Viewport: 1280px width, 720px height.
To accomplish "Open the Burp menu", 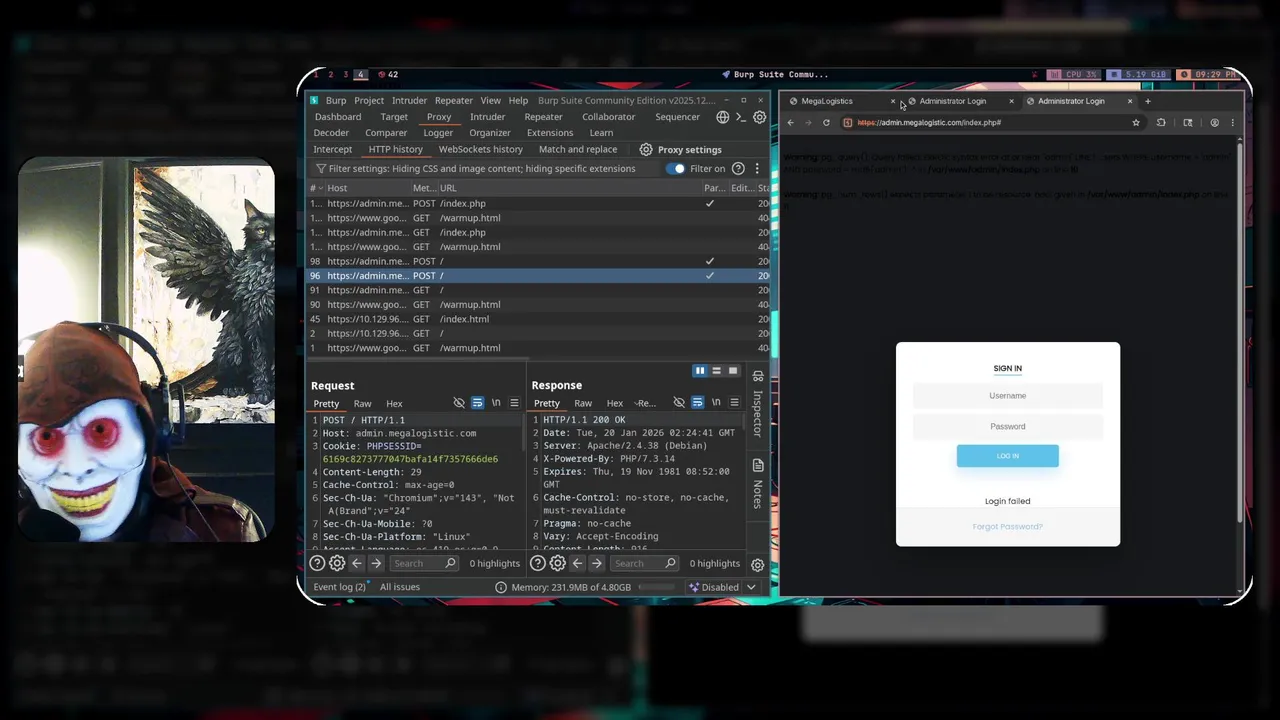I will (x=336, y=101).
